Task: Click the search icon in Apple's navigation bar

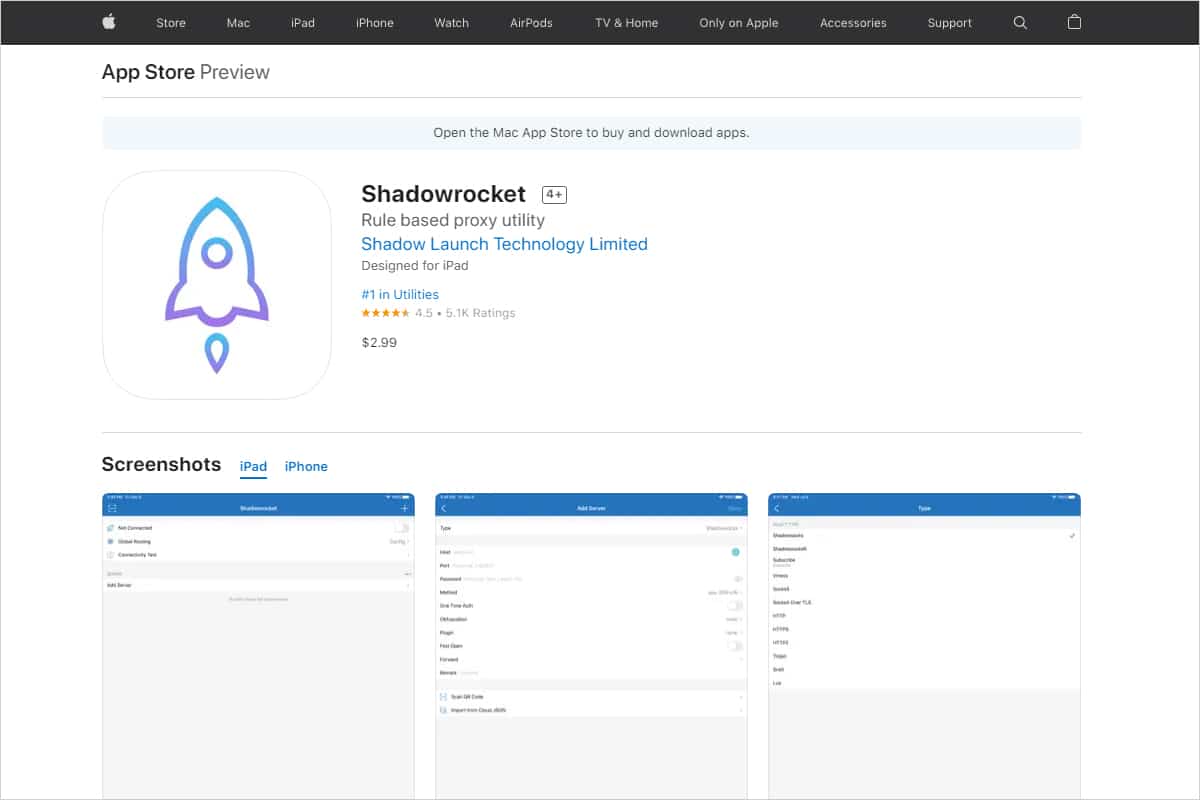Action: click(1019, 22)
